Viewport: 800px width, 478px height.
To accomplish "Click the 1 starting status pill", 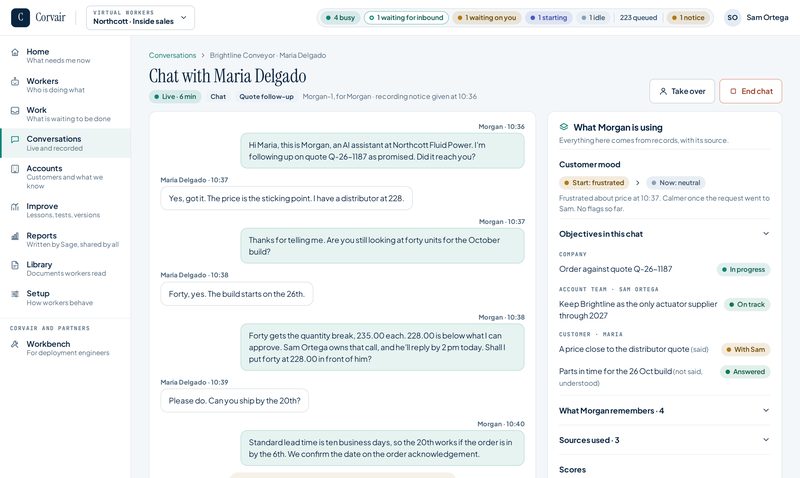I will 548,18.
